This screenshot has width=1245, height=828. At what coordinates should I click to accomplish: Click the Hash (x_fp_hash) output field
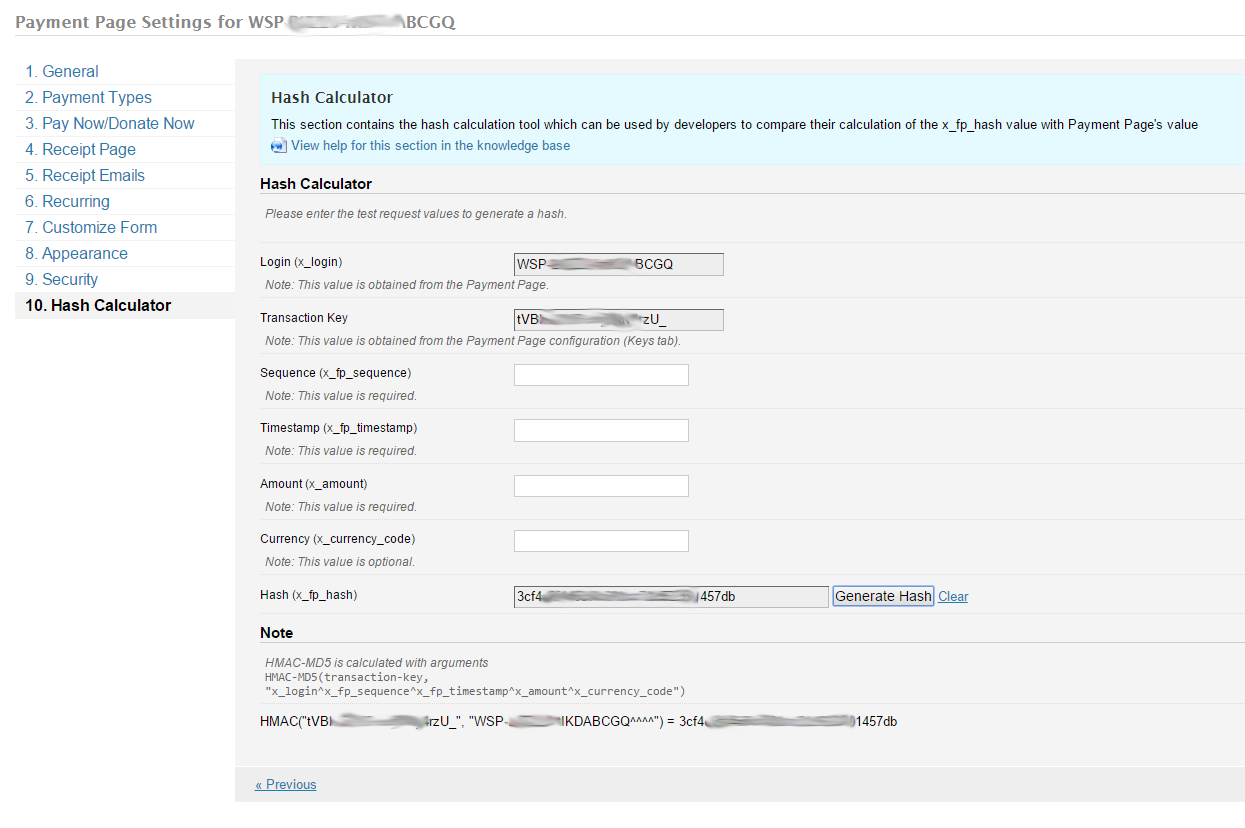pyautogui.click(x=670, y=597)
